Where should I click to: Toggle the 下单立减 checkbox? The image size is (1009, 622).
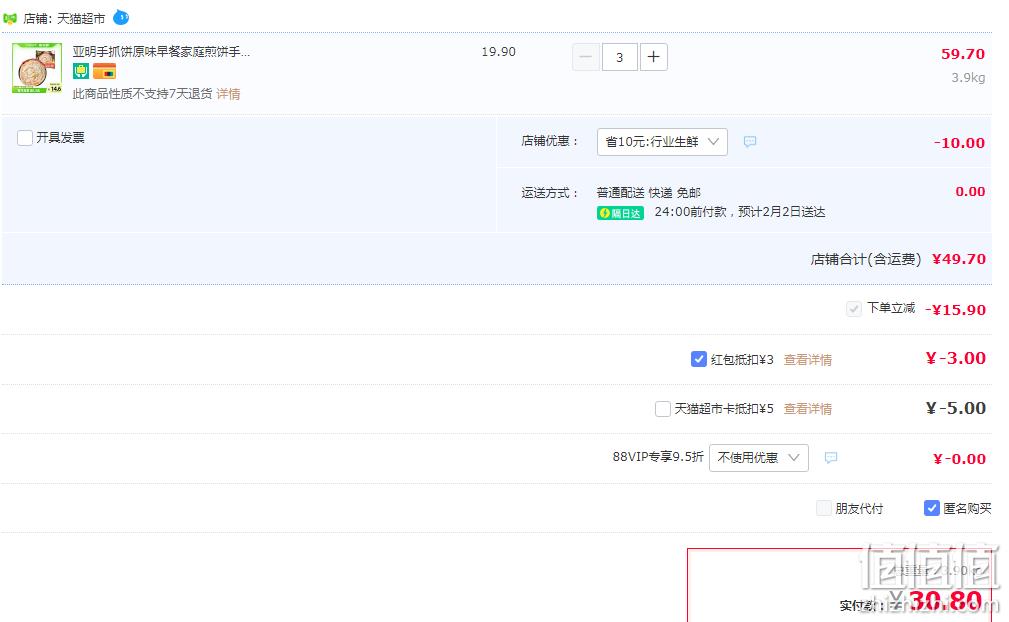pyautogui.click(x=853, y=309)
